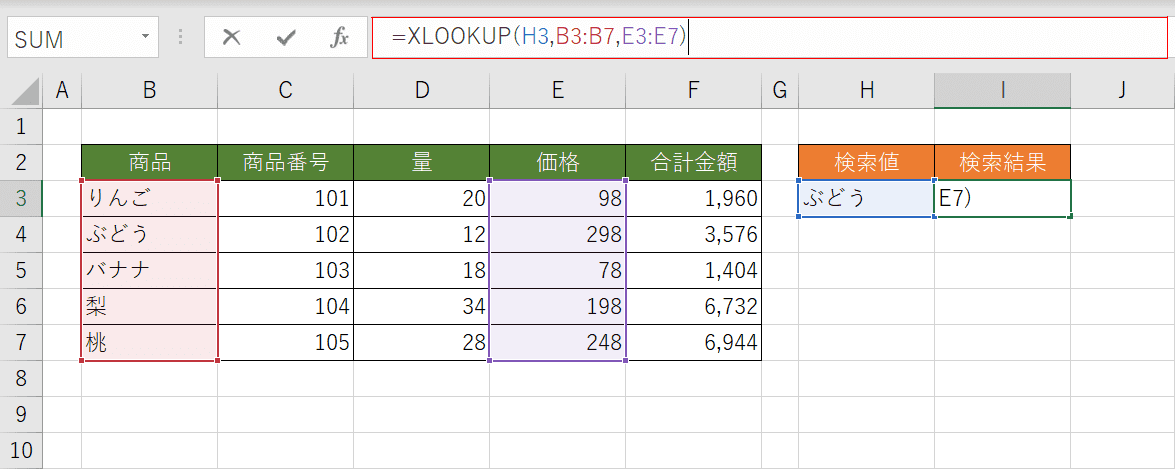Image resolution: width=1175 pixels, height=469 pixels.
Task: Click quantity cell showing 20
Action: [x=421, y=199]
